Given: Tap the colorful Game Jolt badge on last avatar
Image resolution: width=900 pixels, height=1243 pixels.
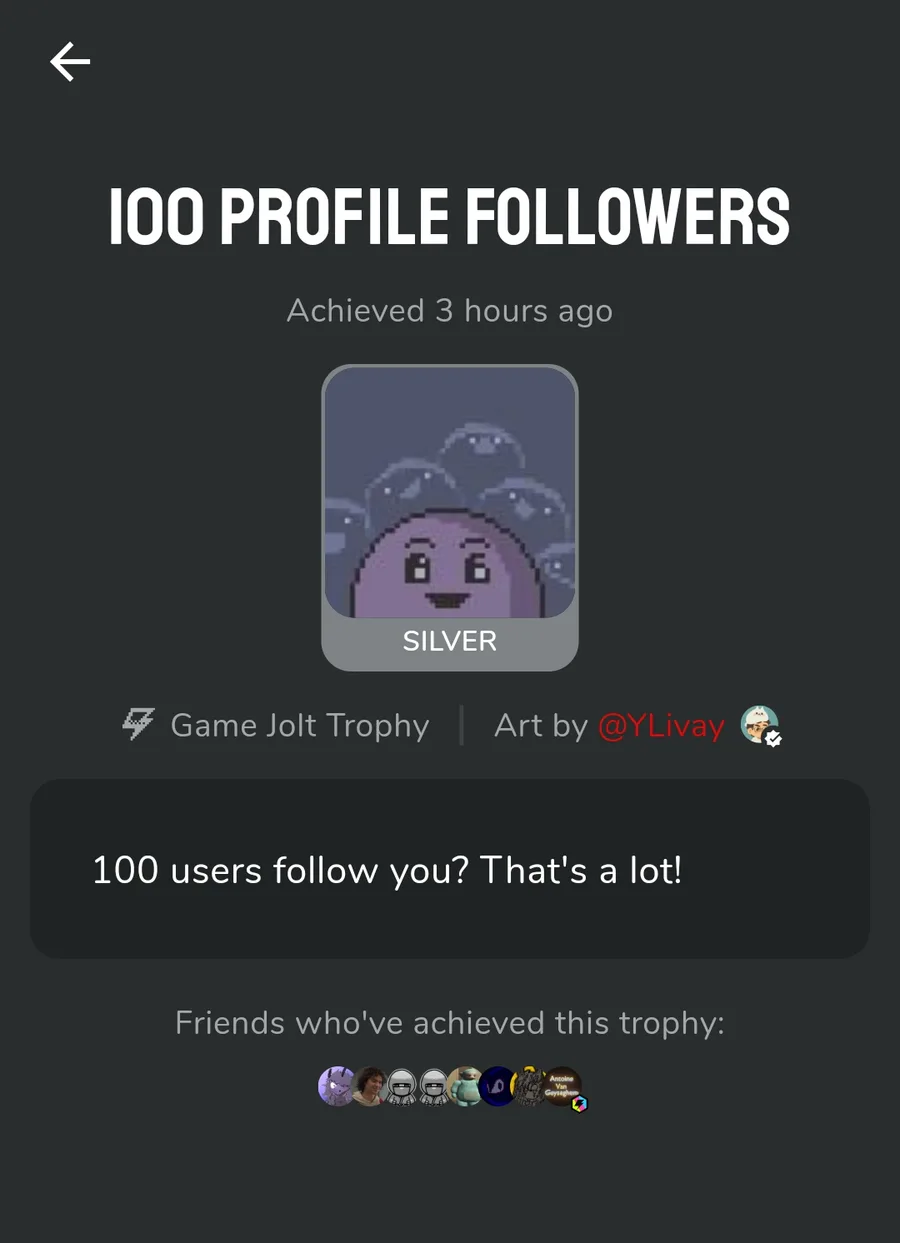Looking at the screenshot, I should [578, 1103].
